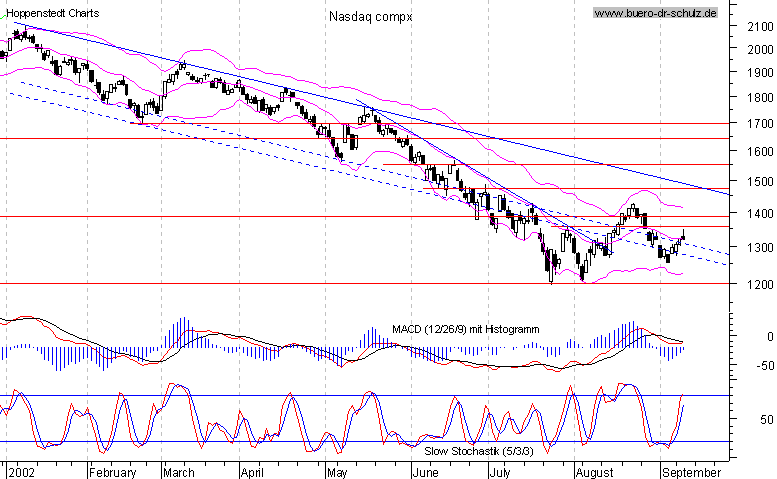This screenshot has height=479, width=777.
Task: Click the 2100 price axis label
Action: click(x=760, y=27)
